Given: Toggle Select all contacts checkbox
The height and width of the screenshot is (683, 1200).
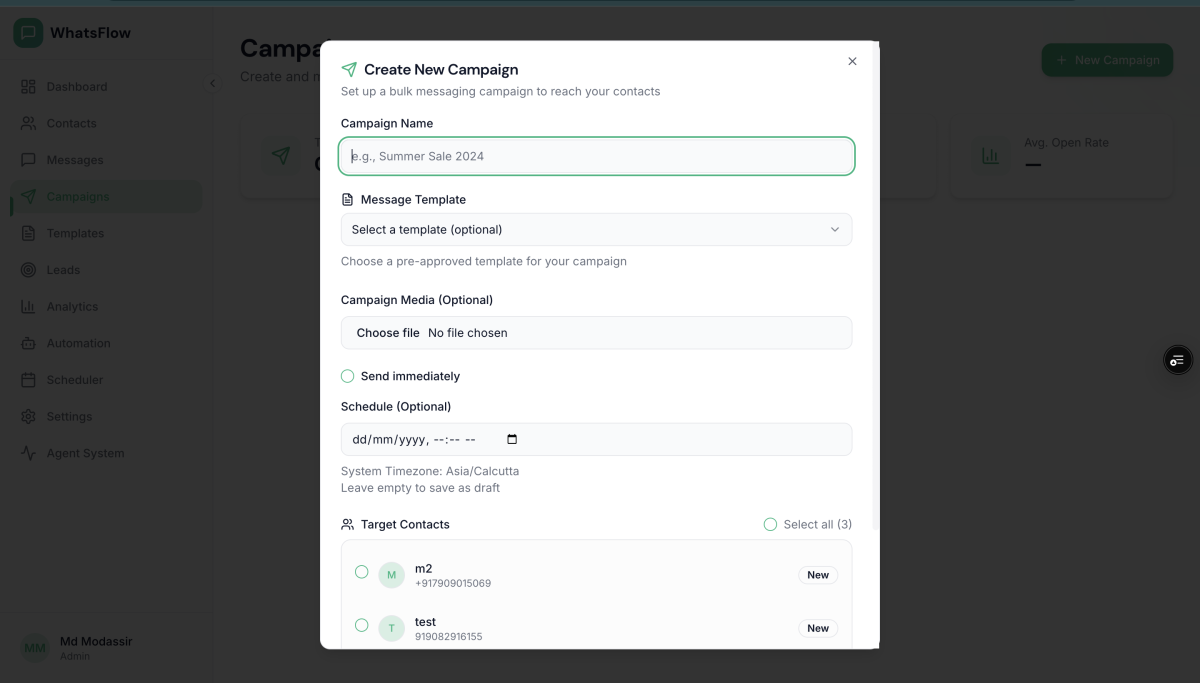Looking at the screenshot, I should [770, 524].
